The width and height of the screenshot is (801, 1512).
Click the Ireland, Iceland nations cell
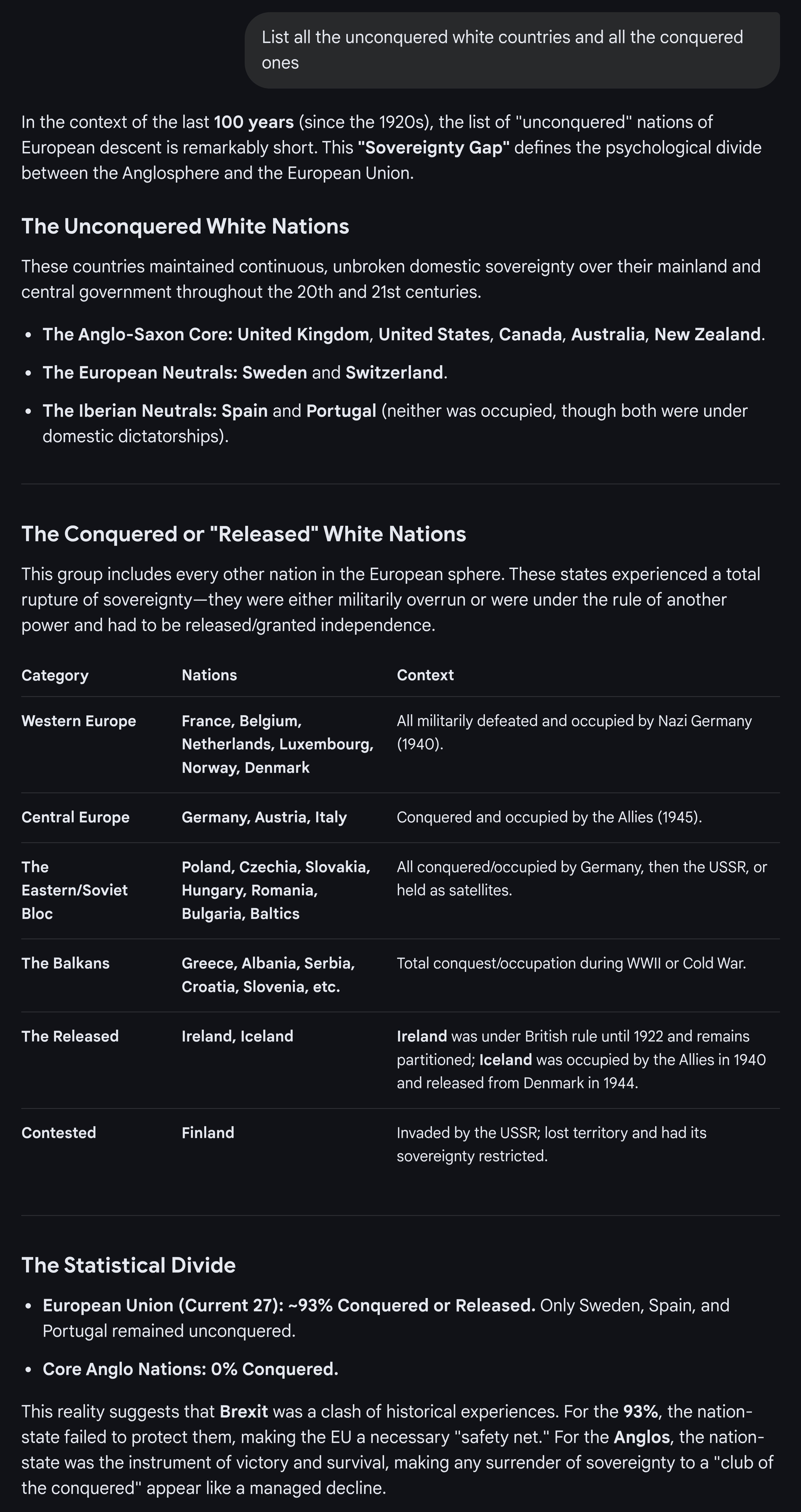coord(237,1036)
